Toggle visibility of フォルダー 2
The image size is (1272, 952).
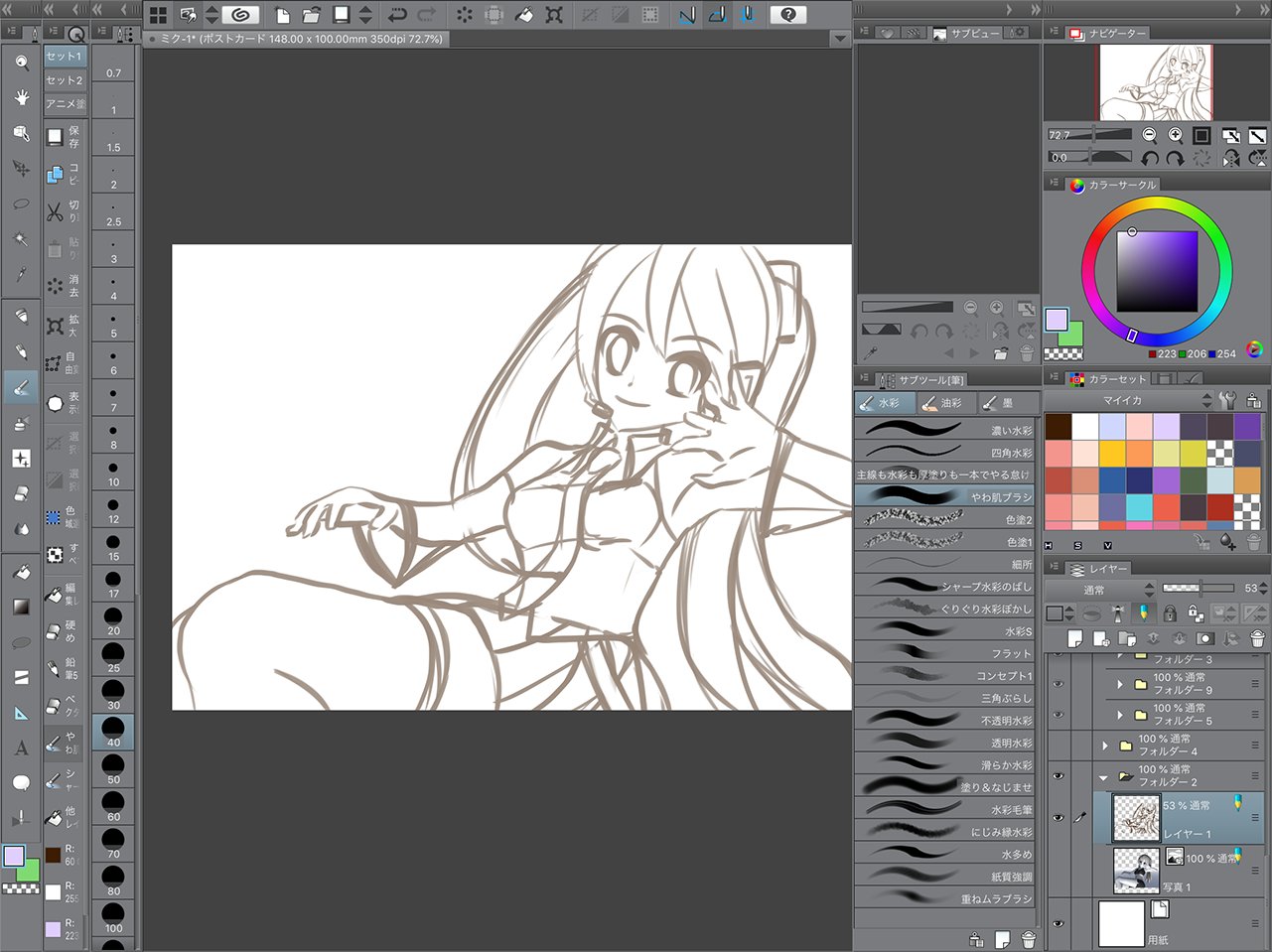[1058, 775]
